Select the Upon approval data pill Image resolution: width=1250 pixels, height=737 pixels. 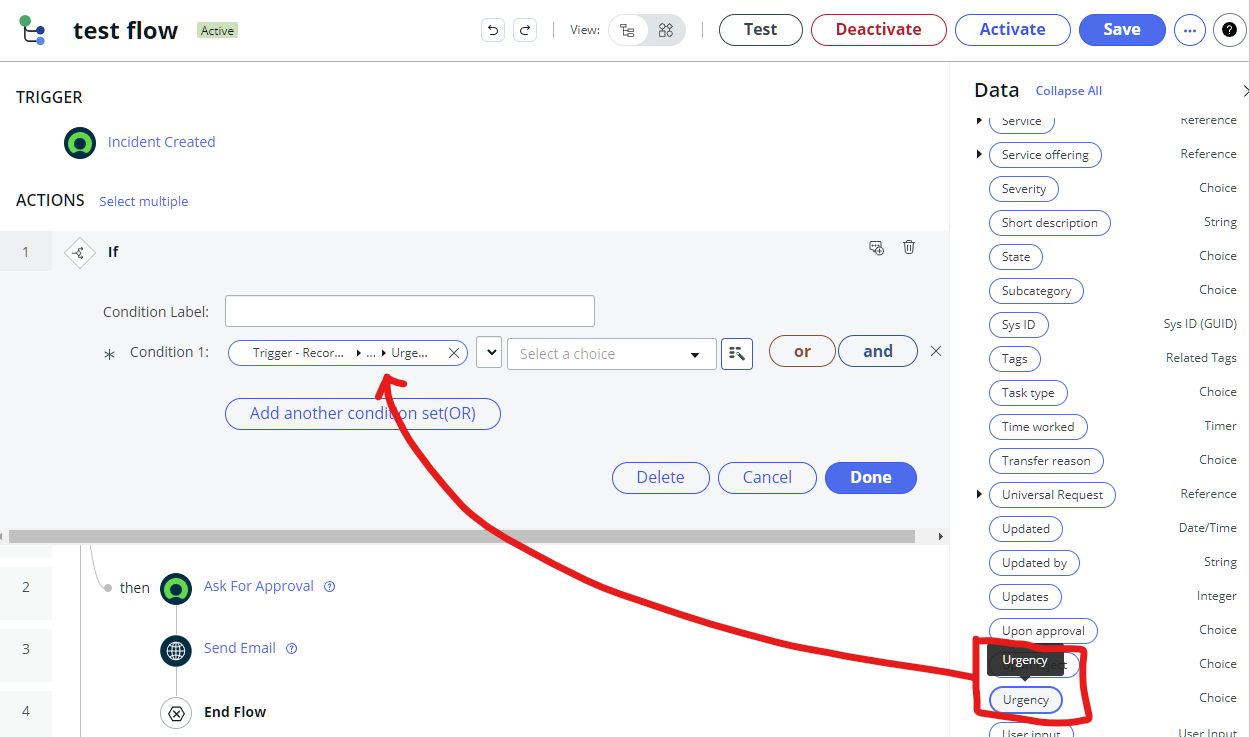(1044, 631)
